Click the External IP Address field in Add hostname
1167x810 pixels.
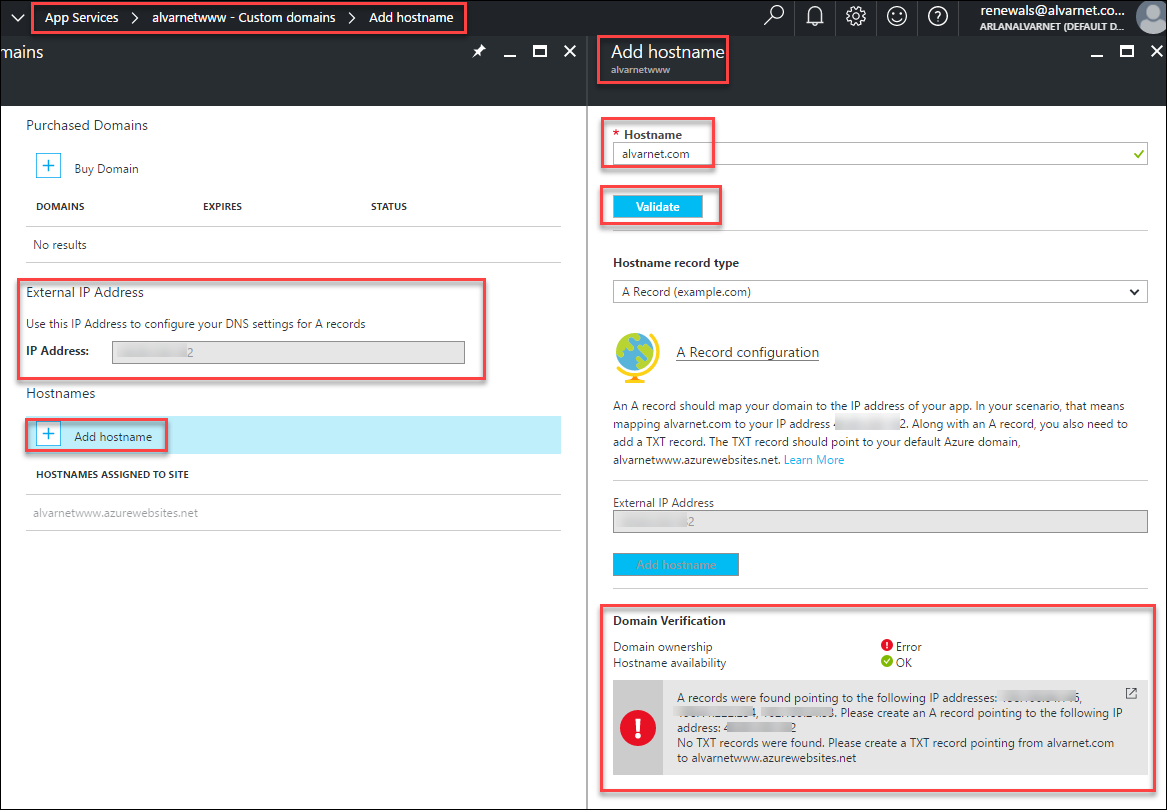[880, 522]
